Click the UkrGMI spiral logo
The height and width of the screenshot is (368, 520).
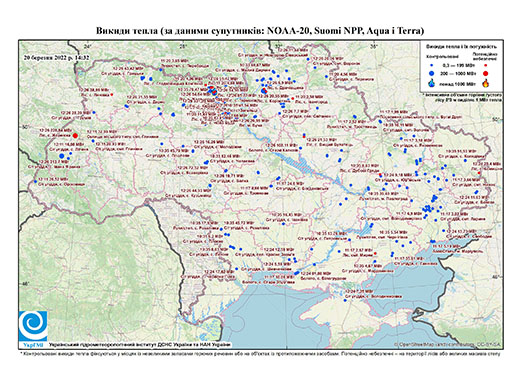[x=33, y=326]
